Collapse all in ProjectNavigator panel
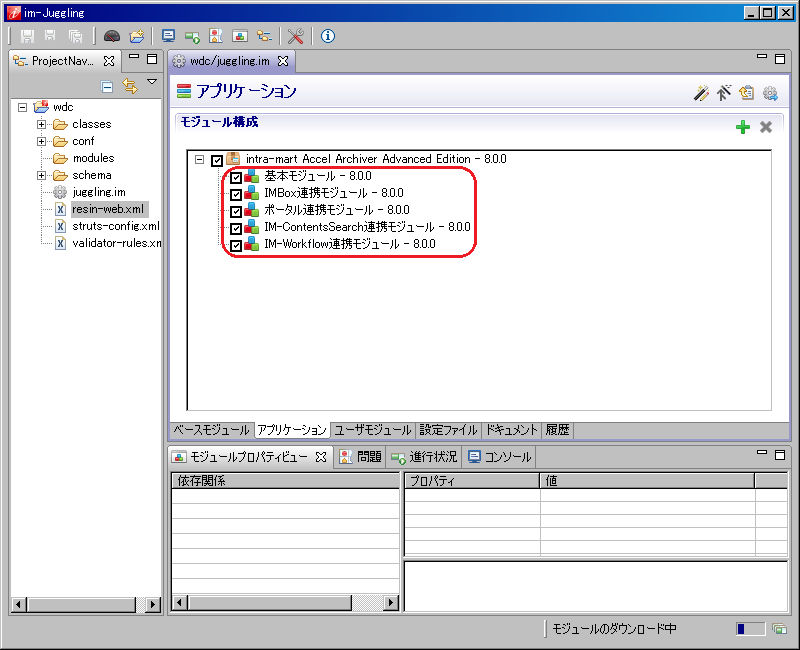Screen dimensions: 800x650 point(107,87)
